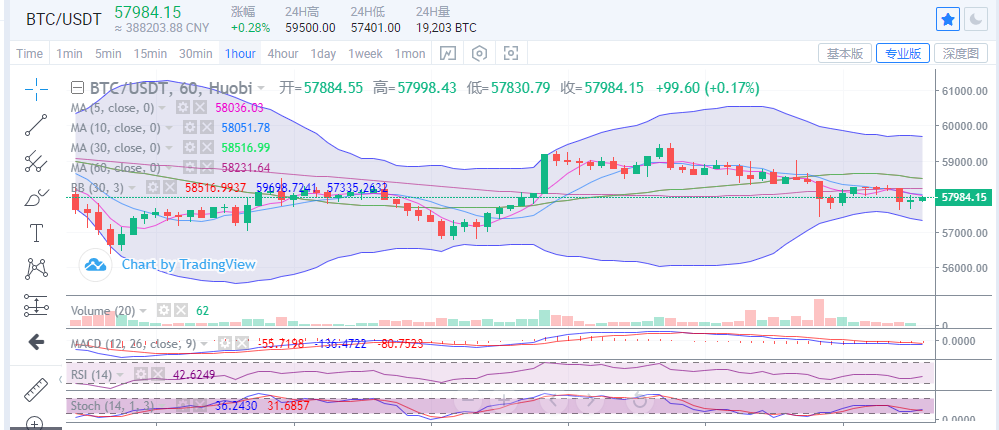Open settings gear for MA (30, close, 0)
This screenshot has width=999, height=430.
coord(189,148)
